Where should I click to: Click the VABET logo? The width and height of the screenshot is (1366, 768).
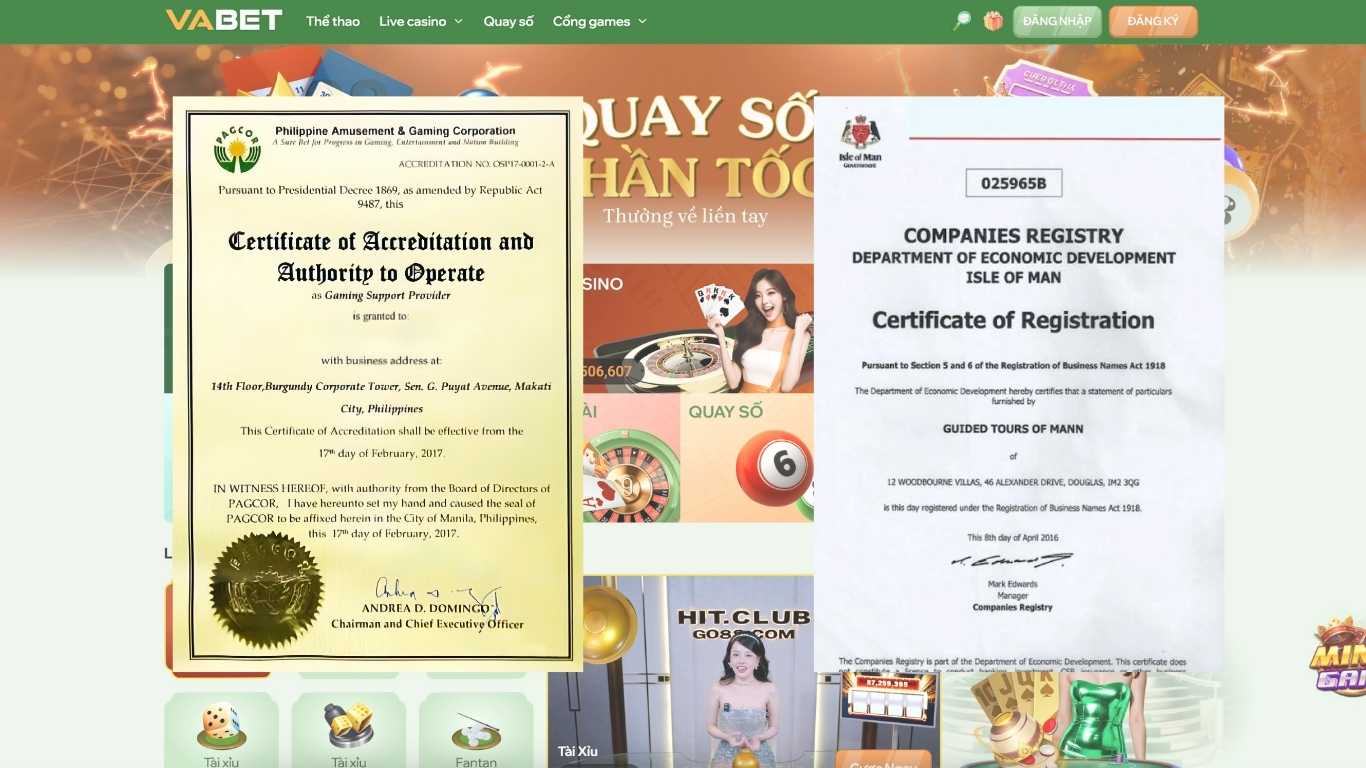tap(224, 20)
